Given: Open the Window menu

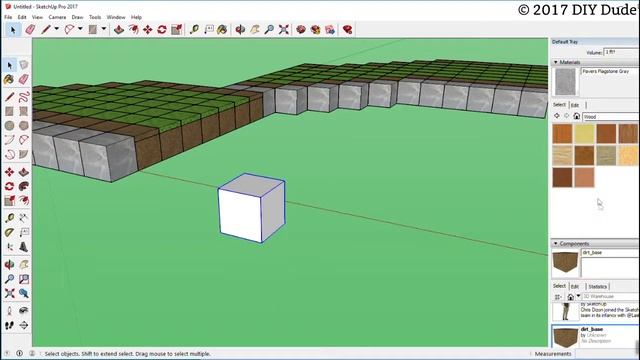Looking at the screenshot, I should pyautogui.click(x=116, y=17).
